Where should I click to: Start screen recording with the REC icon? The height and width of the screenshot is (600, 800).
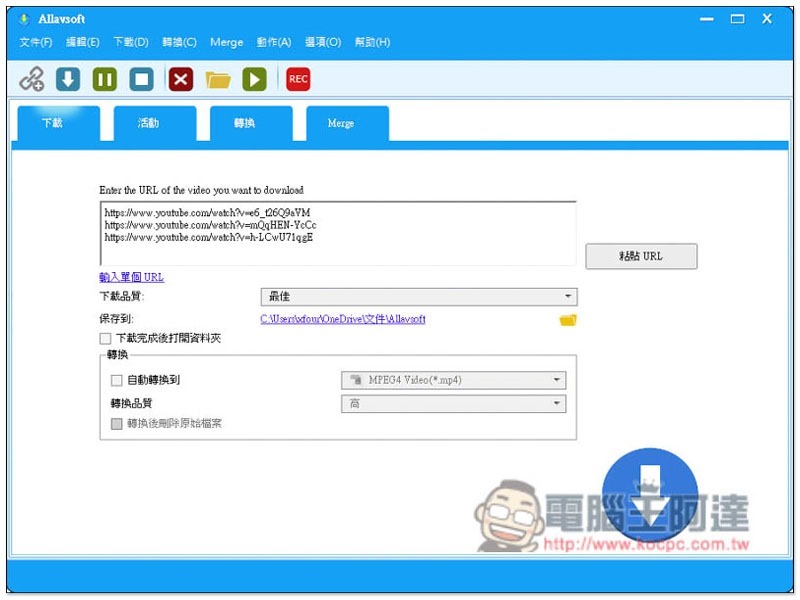coord(298,79)
